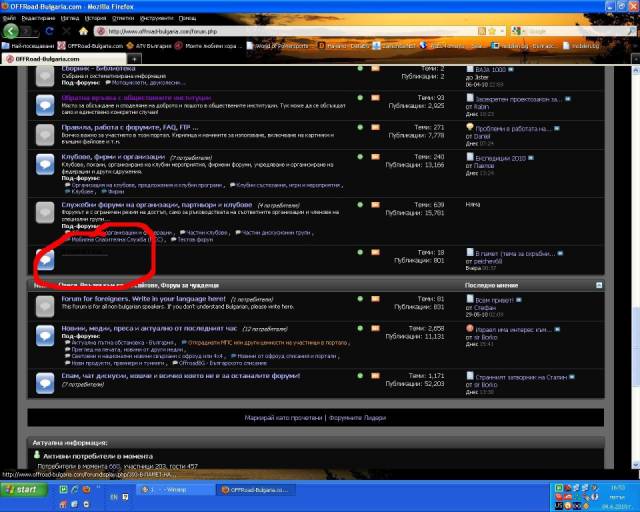Image resolution: width=640 pixels, height=512 pixels.
Task: Jump to last post arrow beside Странният затворник на Сталин
Action: tap(571, 377)
